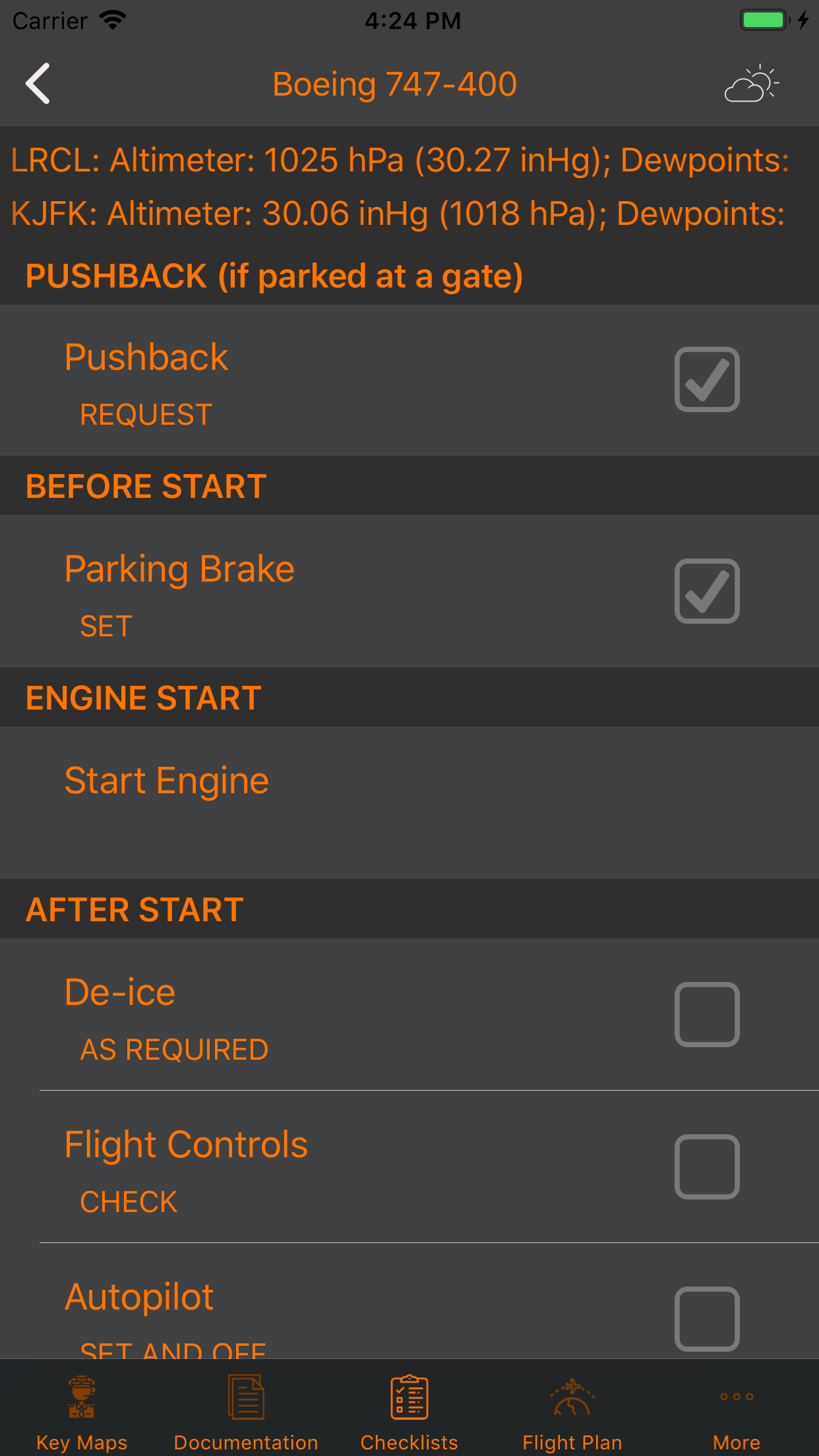
Task: Tap the PUSHBACK section header
Action: pos(274,276)
